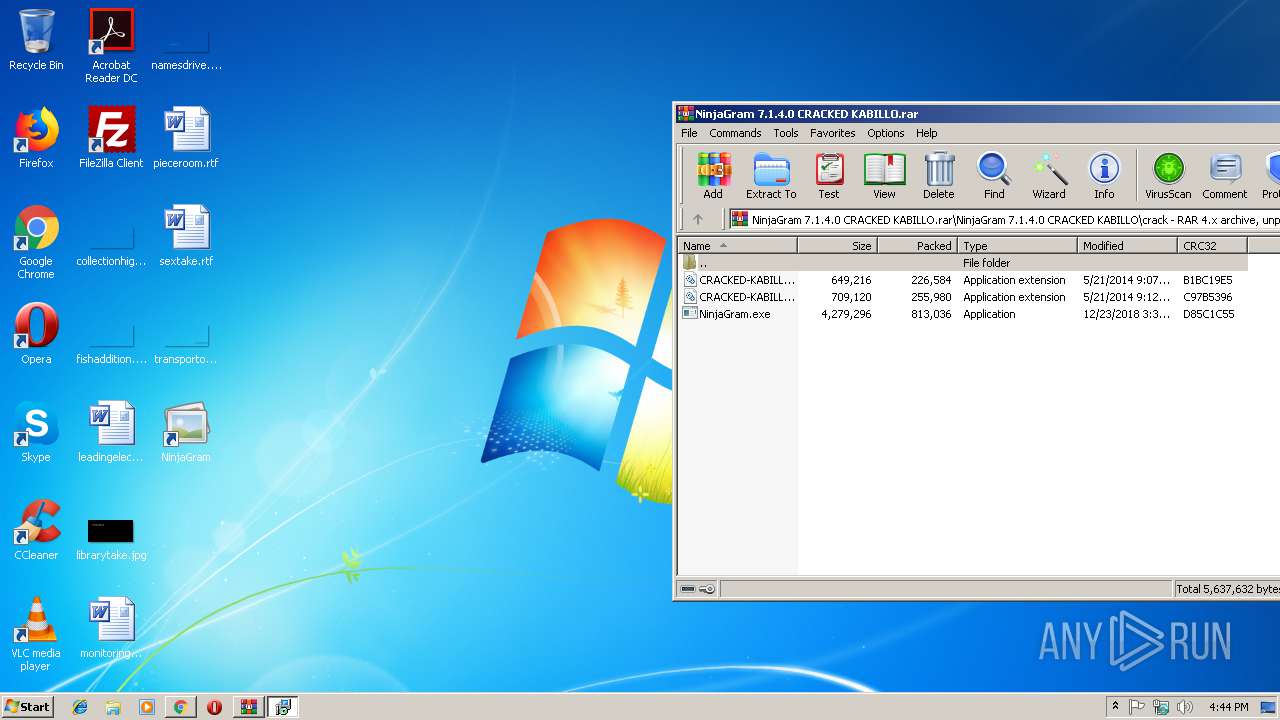Click the archive path address field
This screenshot has height=720, width=1280.
point(1004,219)
